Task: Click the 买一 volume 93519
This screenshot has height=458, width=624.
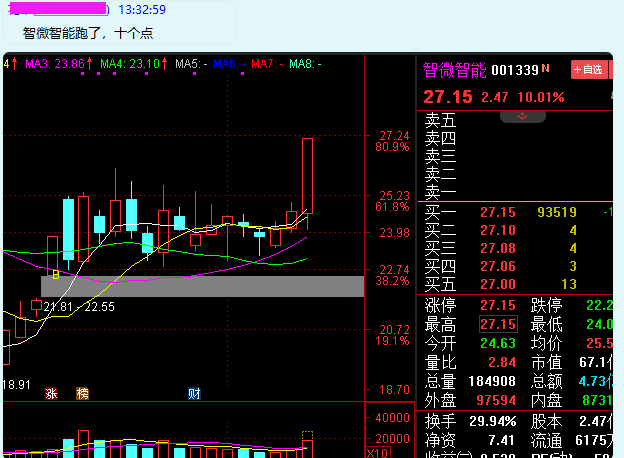Action: (557, 212)
